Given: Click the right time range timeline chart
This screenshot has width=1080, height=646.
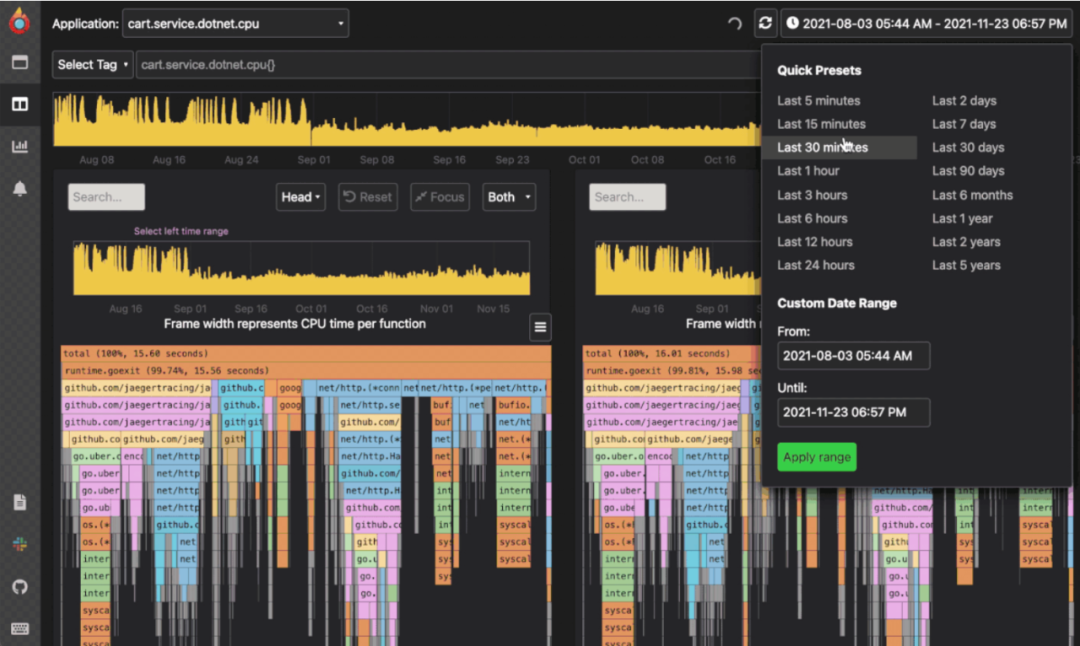Looking at the screenshot, I should tap(678, 268).
